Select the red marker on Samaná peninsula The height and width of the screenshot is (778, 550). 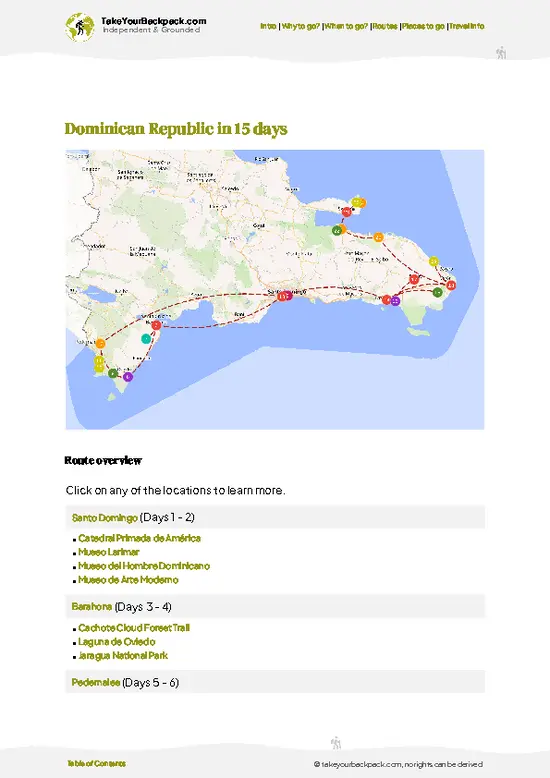[x=347, y=212]
